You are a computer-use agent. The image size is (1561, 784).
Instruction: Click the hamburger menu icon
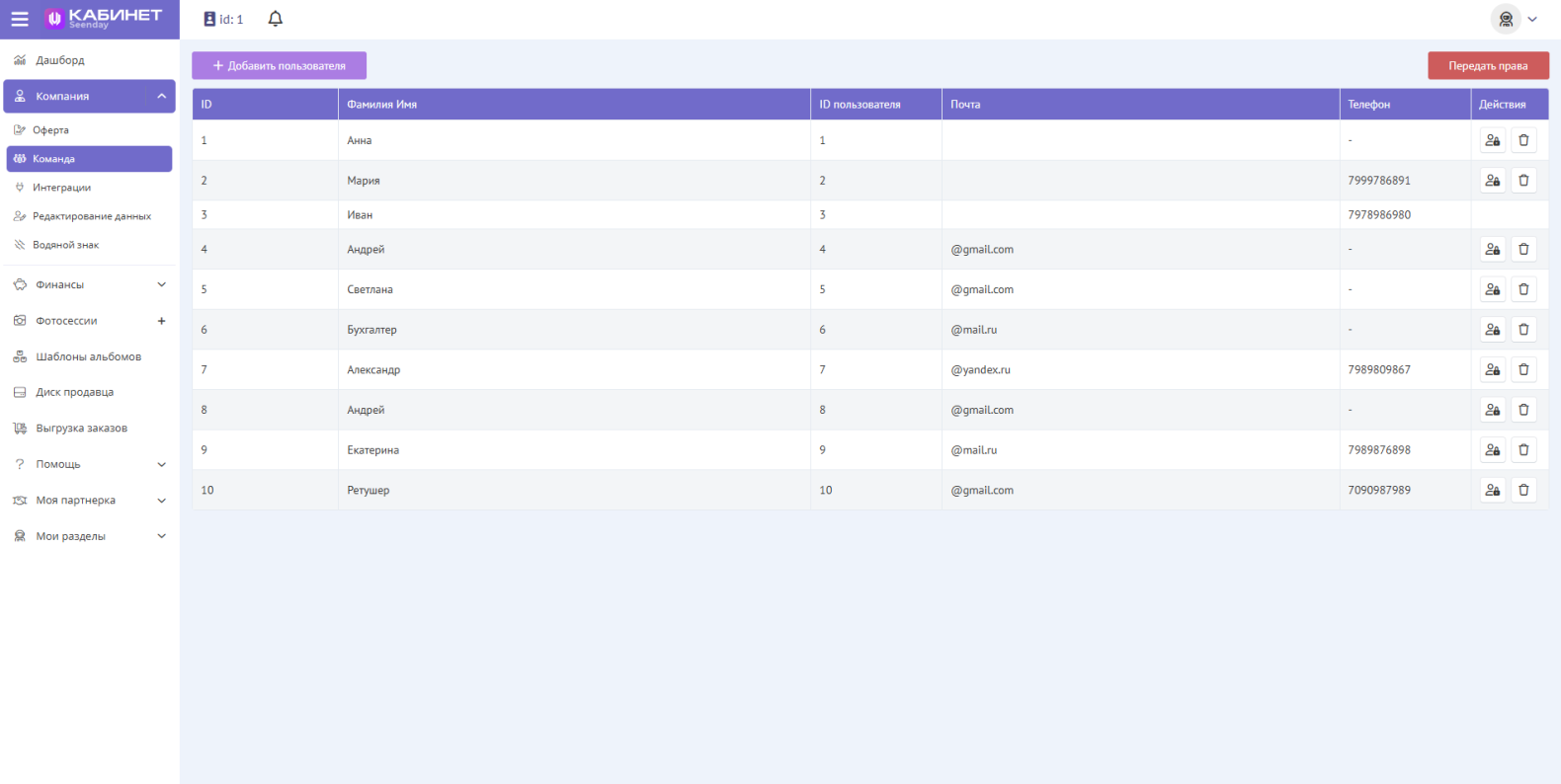tap(20, 19)
